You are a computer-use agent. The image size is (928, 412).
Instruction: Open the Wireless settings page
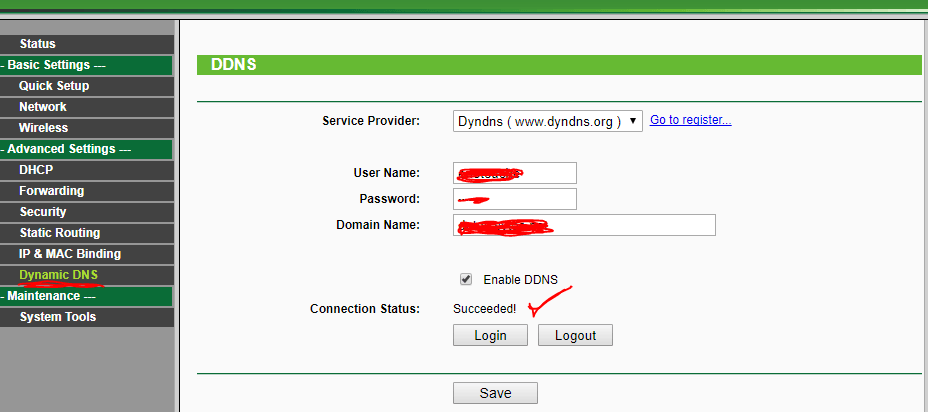[x=44, y=128]
